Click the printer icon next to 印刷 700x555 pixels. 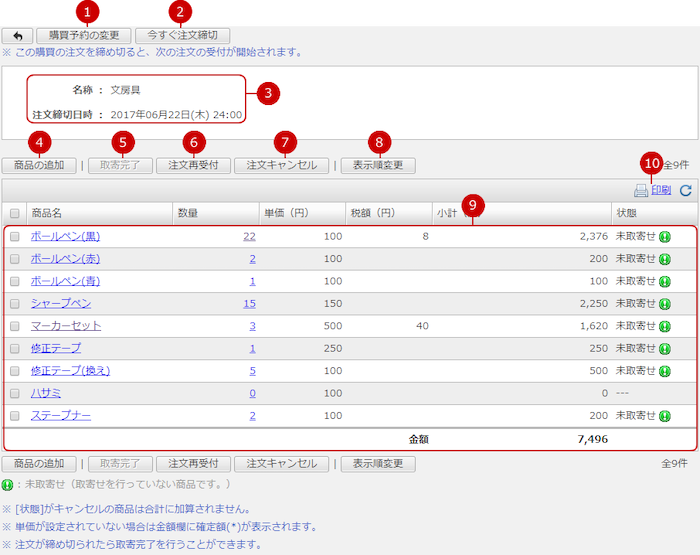[x=640, y=190]
